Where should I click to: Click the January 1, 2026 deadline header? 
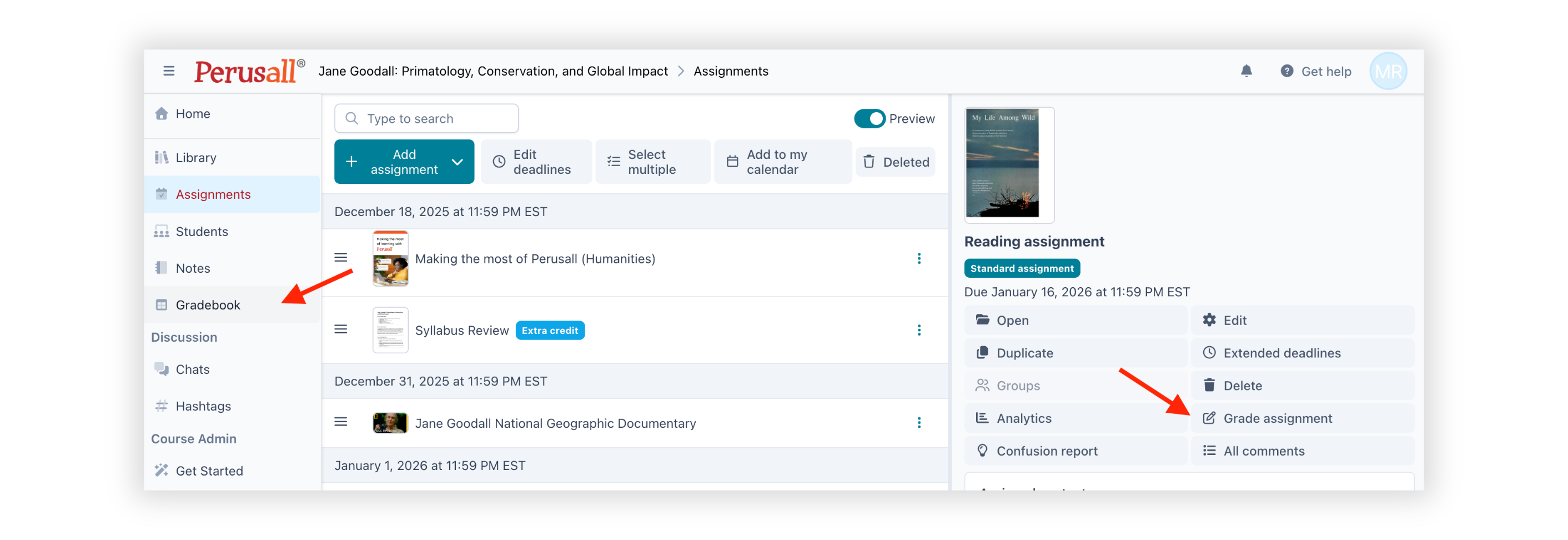coord(635,466)
